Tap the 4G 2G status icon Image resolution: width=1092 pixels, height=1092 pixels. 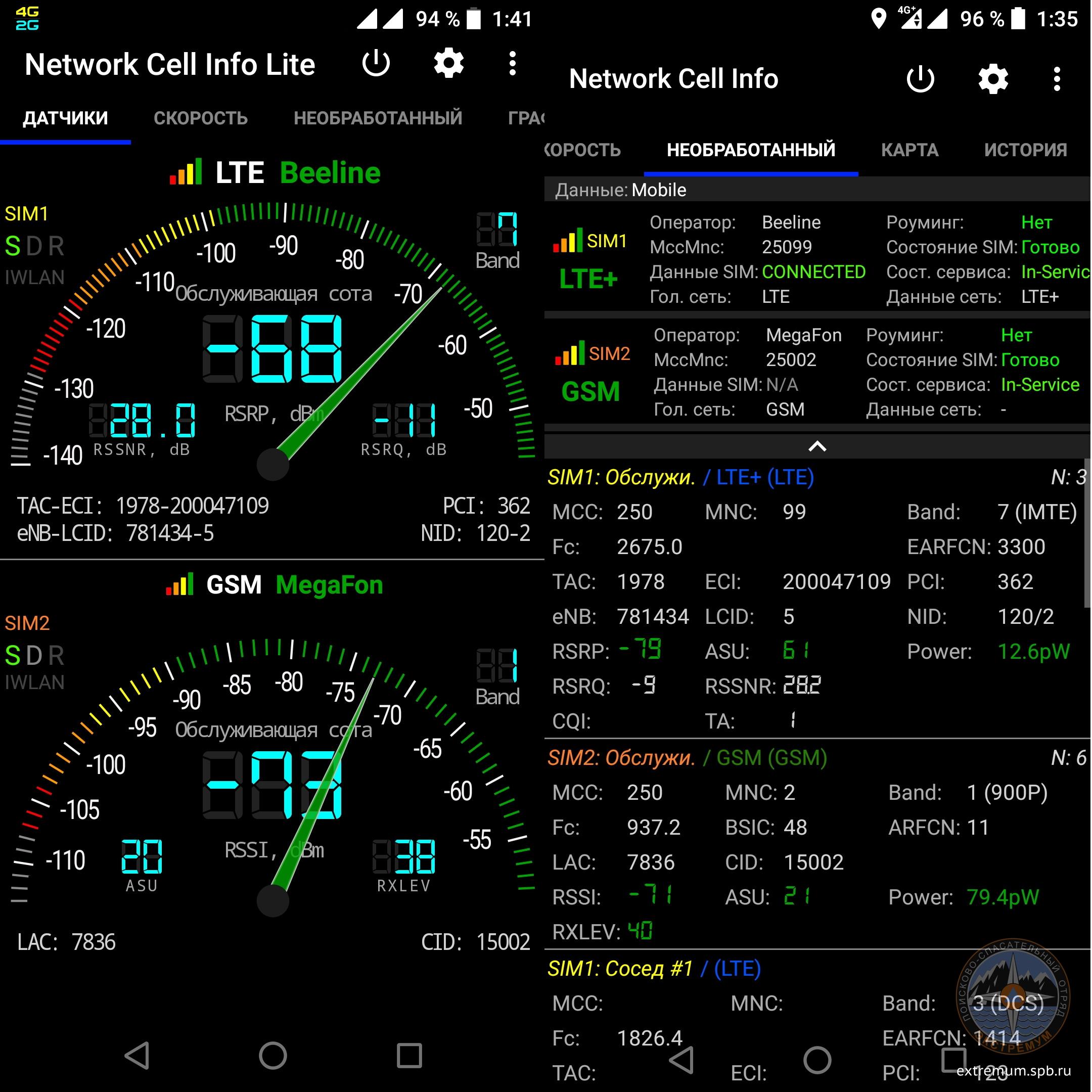click(x=27, y=19)
